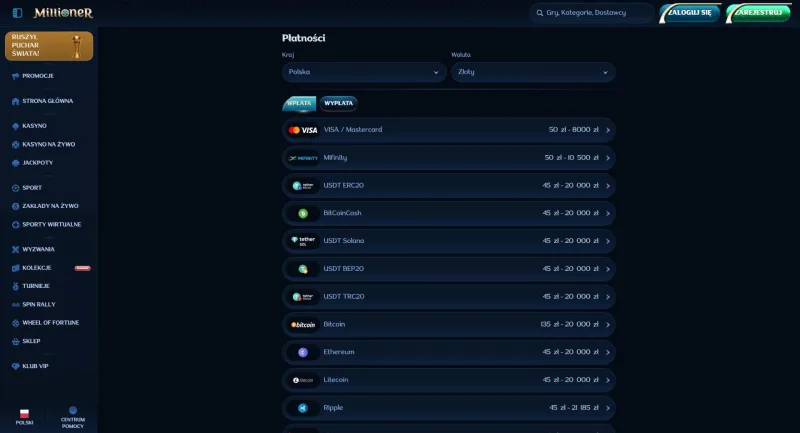Open the Waluta dropdown showing Złoty
The width and height of the screenshot is (800, 433).
pyautogui.click(x=533, y=72)
